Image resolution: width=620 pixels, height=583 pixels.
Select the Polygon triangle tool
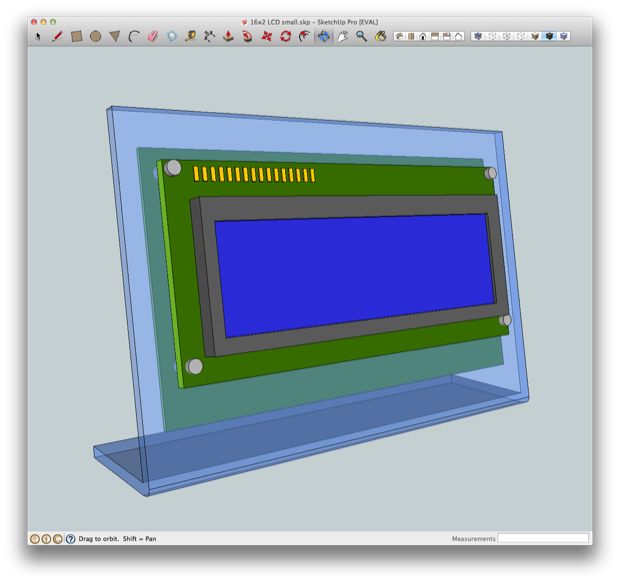click(x=115, y=36)
